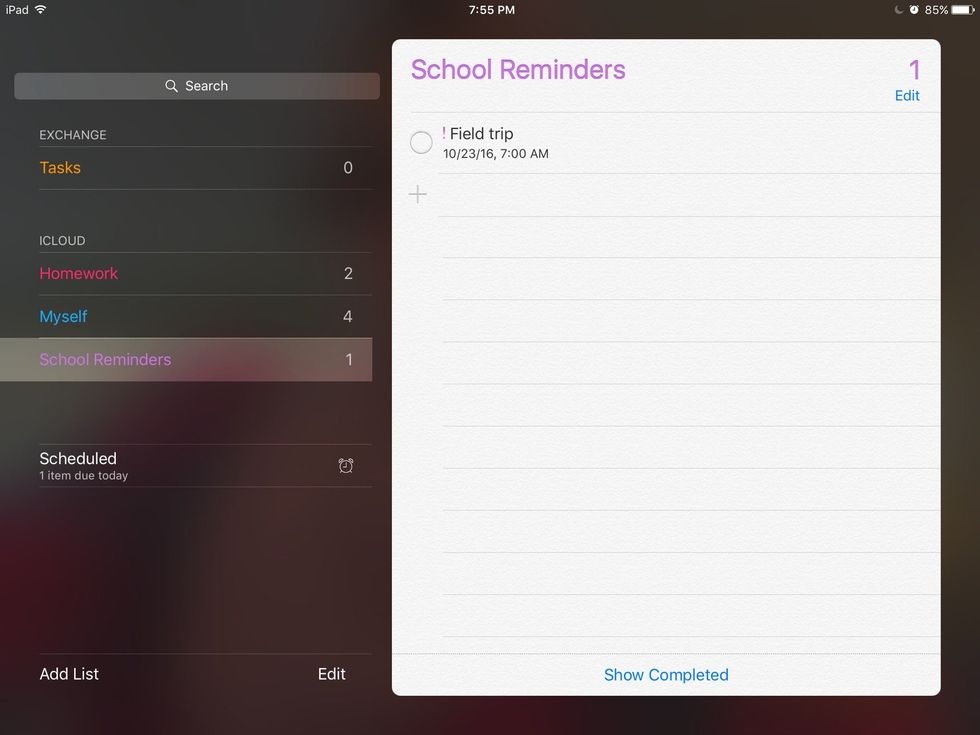The height and width of the screenshot is (735, 980).
Task: Tap the Scheduled alarm clock icon
Action: [x=346, y=466]
